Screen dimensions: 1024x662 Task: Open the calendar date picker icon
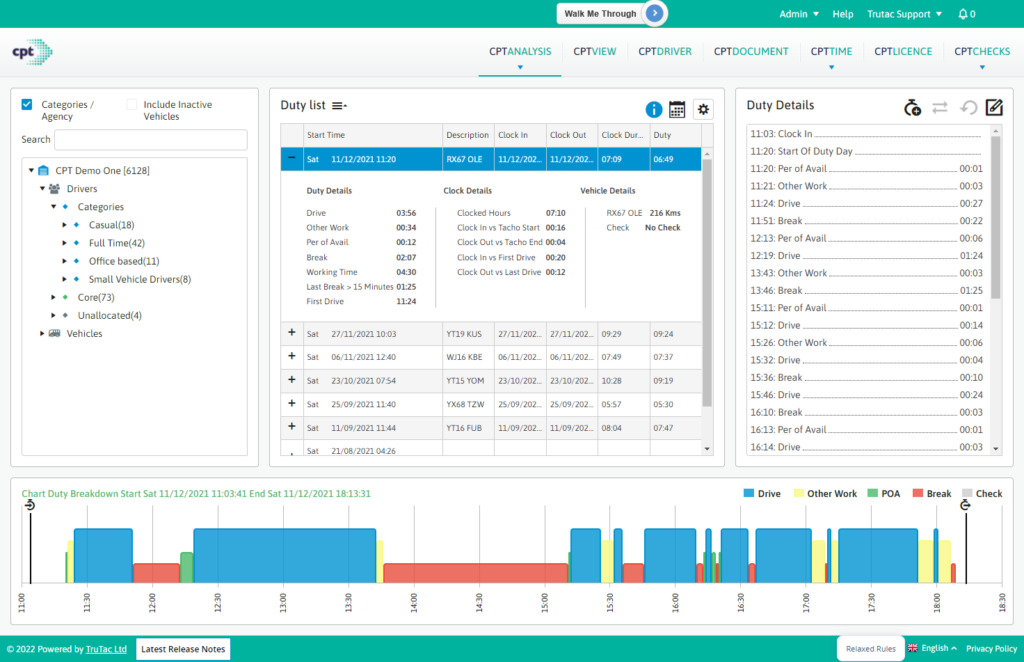[x=677, y=110]
